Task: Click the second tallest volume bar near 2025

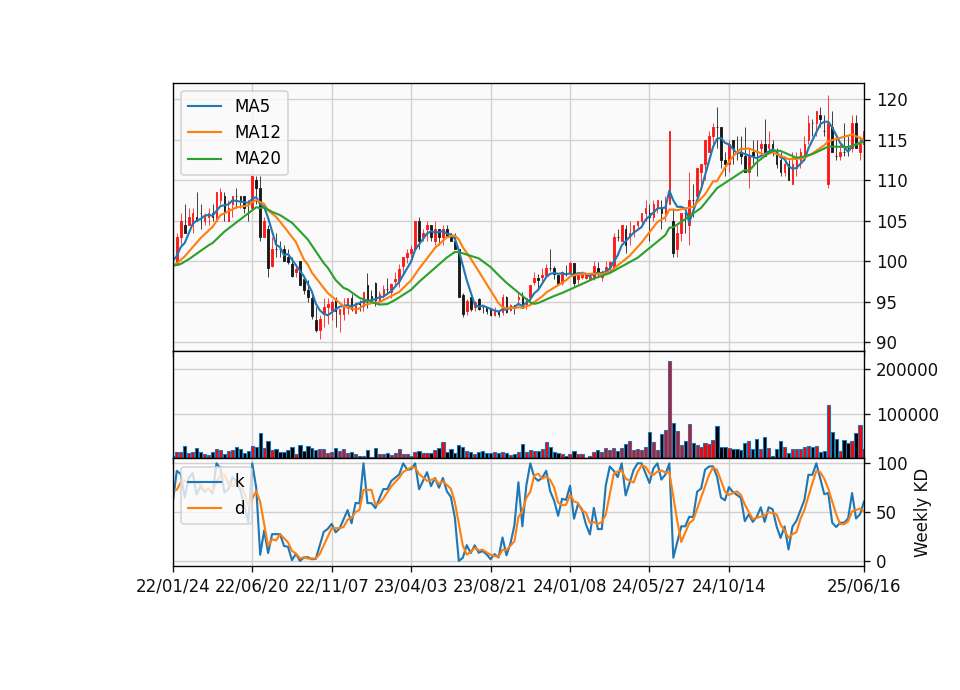Action: (829, 432)
